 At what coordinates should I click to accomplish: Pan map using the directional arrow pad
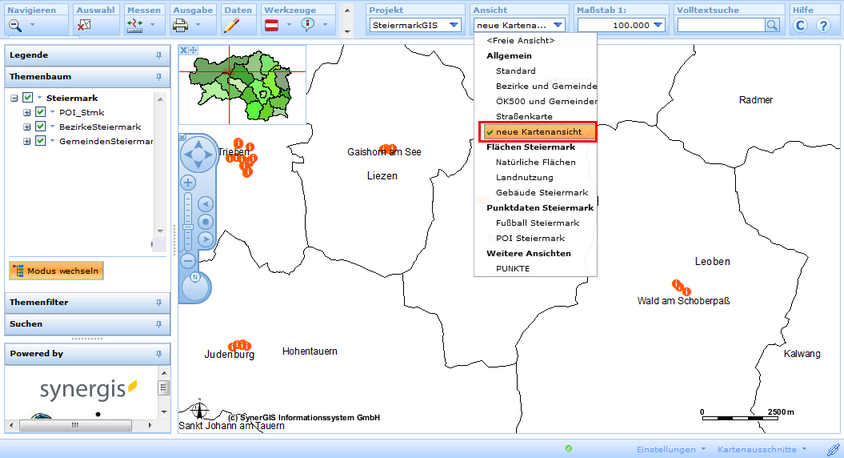pyautogui.click(x=198, y=154)
